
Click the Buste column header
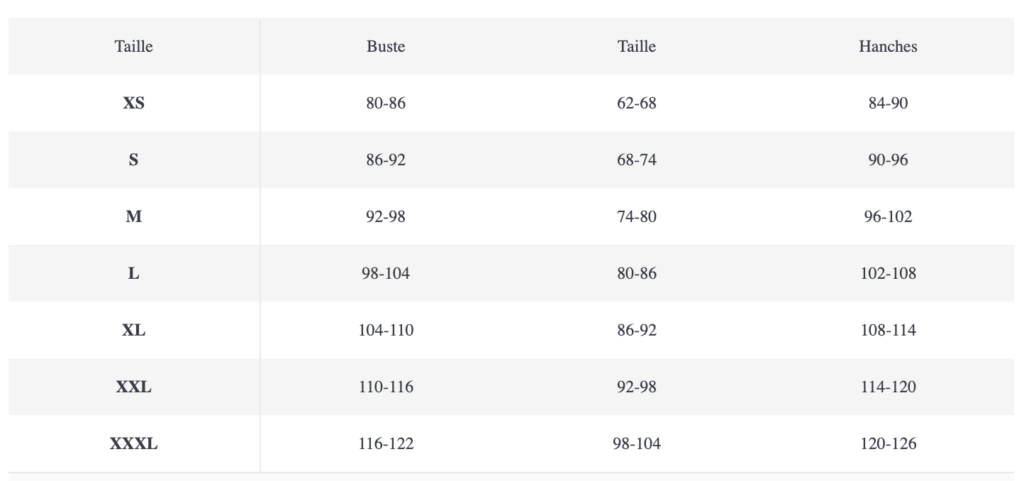click(x=386, y=46)
